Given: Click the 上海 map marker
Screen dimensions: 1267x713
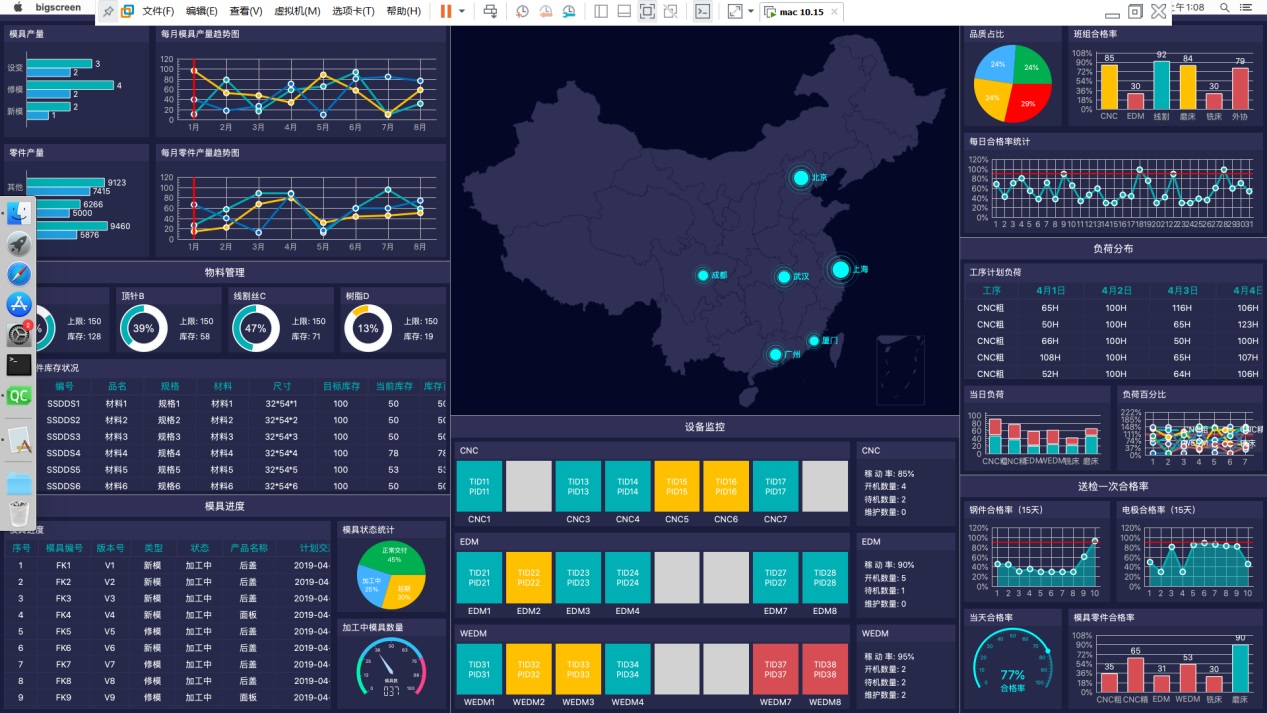Looking at the screenshot, I should pyautogui.click(x=840, y=269).
